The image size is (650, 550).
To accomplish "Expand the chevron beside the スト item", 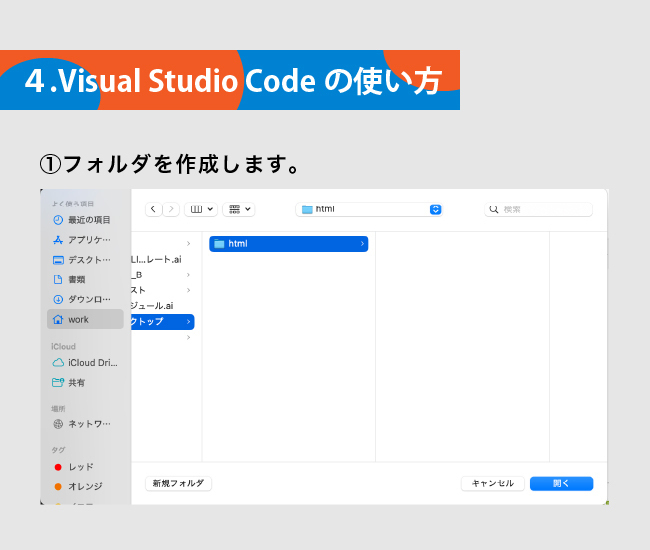I will [189, 290].
